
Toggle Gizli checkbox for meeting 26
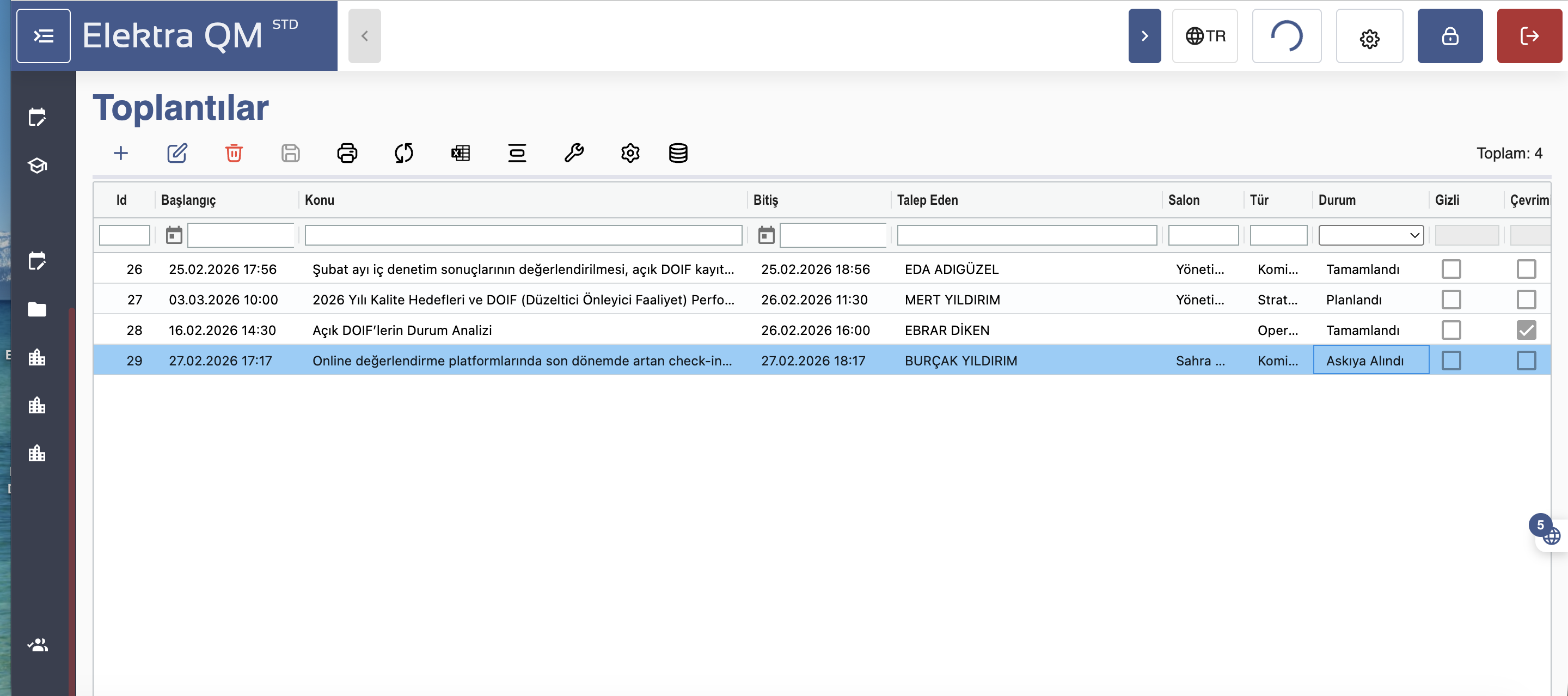point(1450,269)
